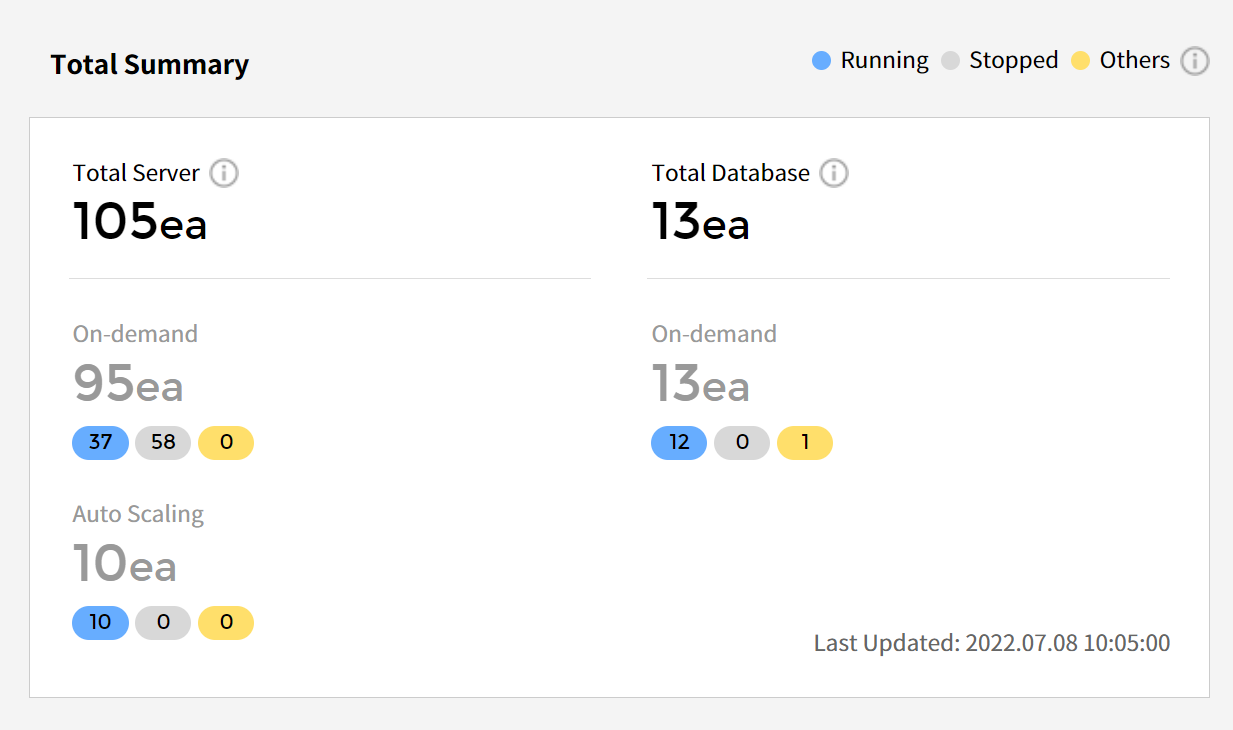Click the yellow others badge under 95ea
1233x730 pixels.
226,442
